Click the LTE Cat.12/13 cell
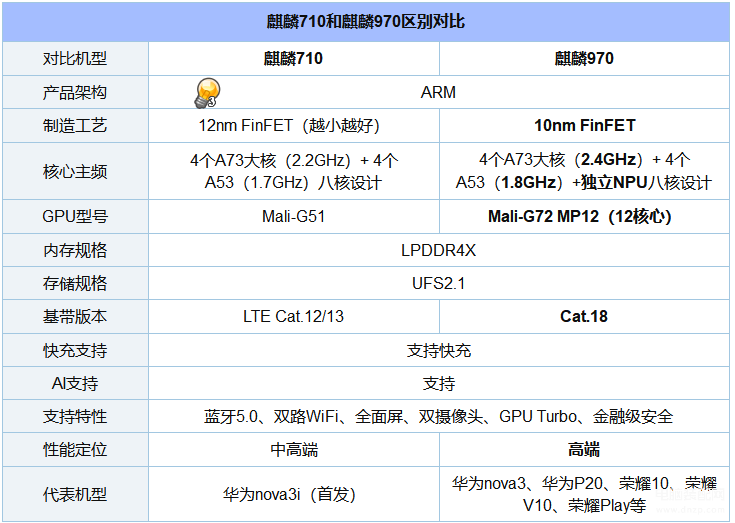This screenshot has height=523, width=735. pos(293,317)
